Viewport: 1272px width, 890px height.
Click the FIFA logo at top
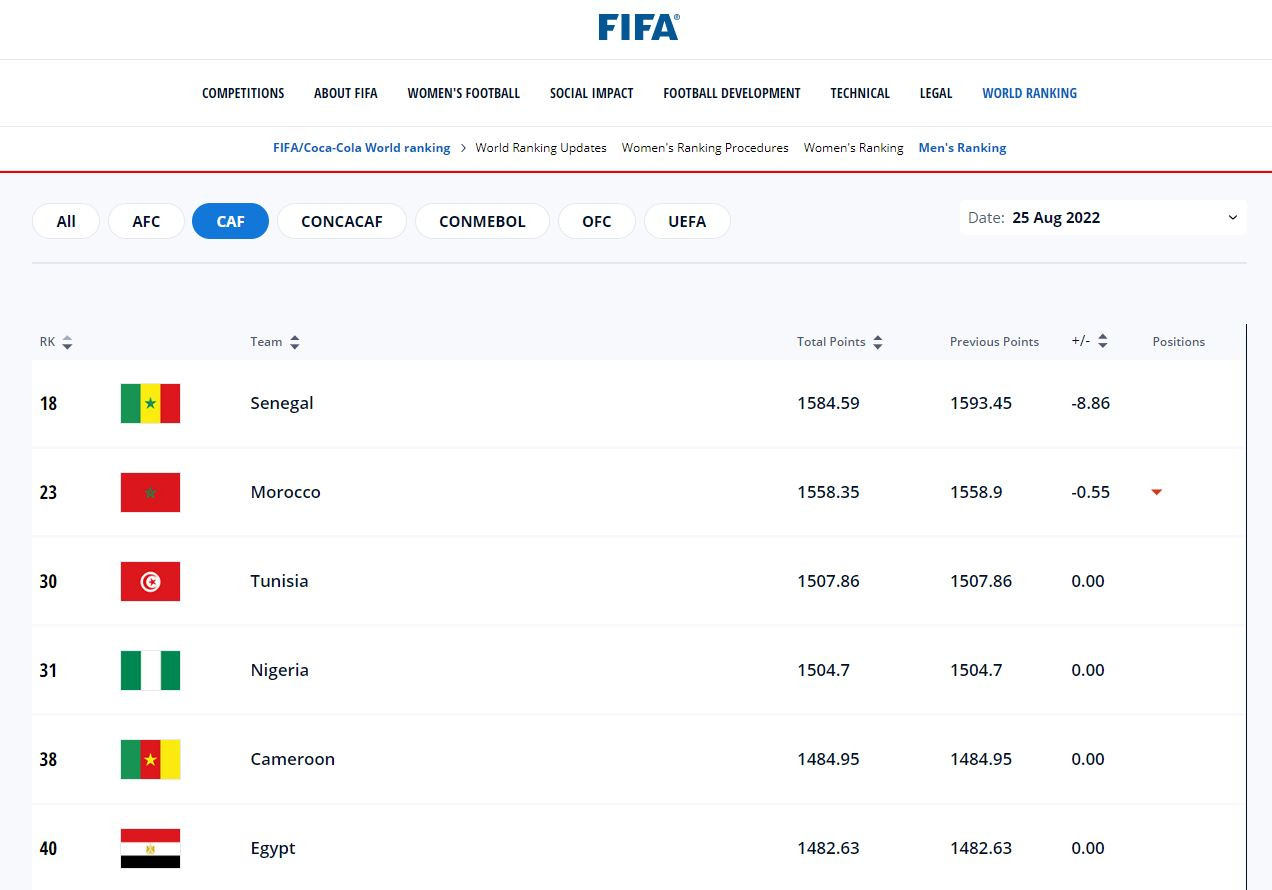pos(638,27)
